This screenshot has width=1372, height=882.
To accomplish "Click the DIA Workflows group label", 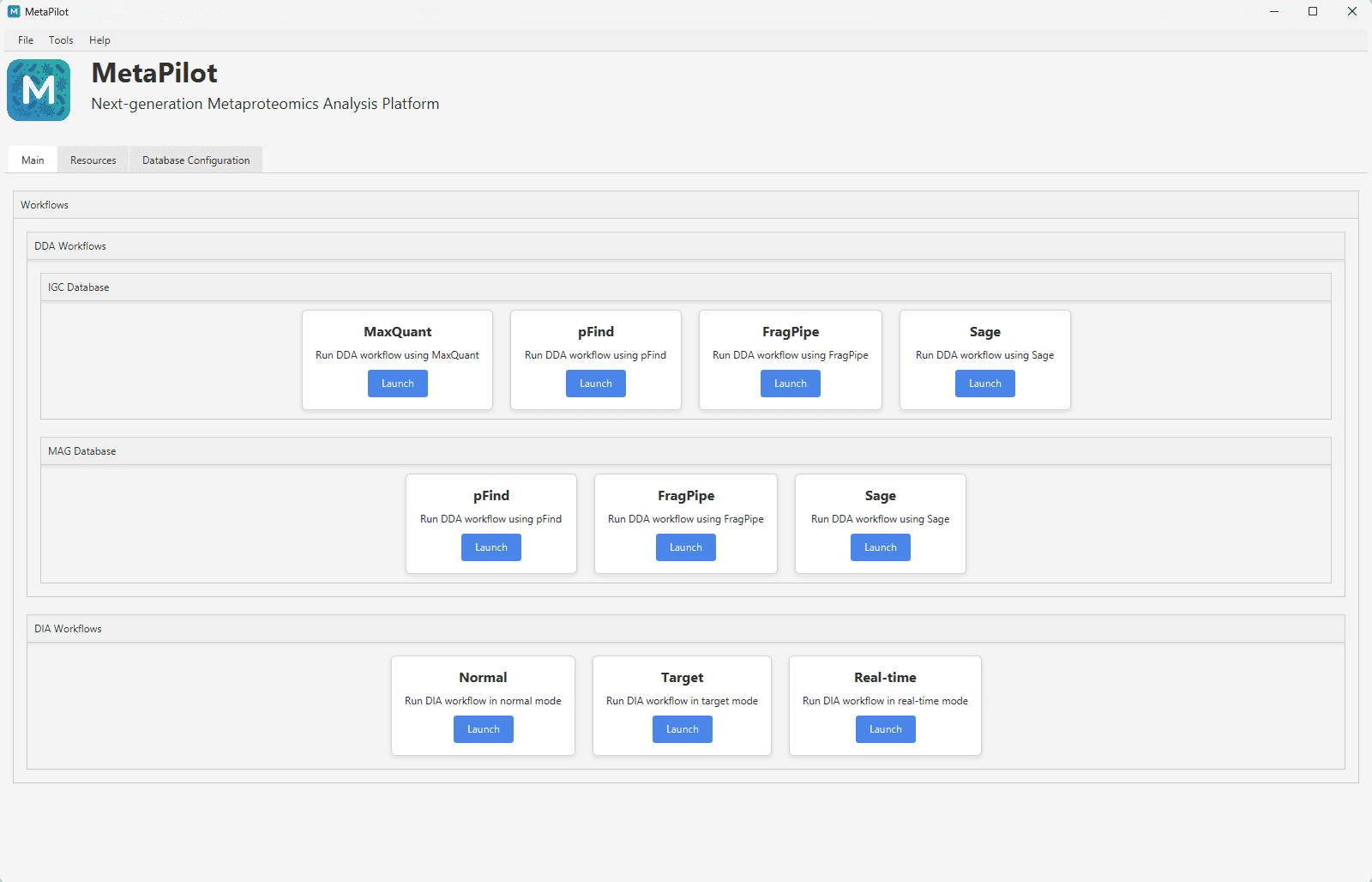I will (68, 628).
